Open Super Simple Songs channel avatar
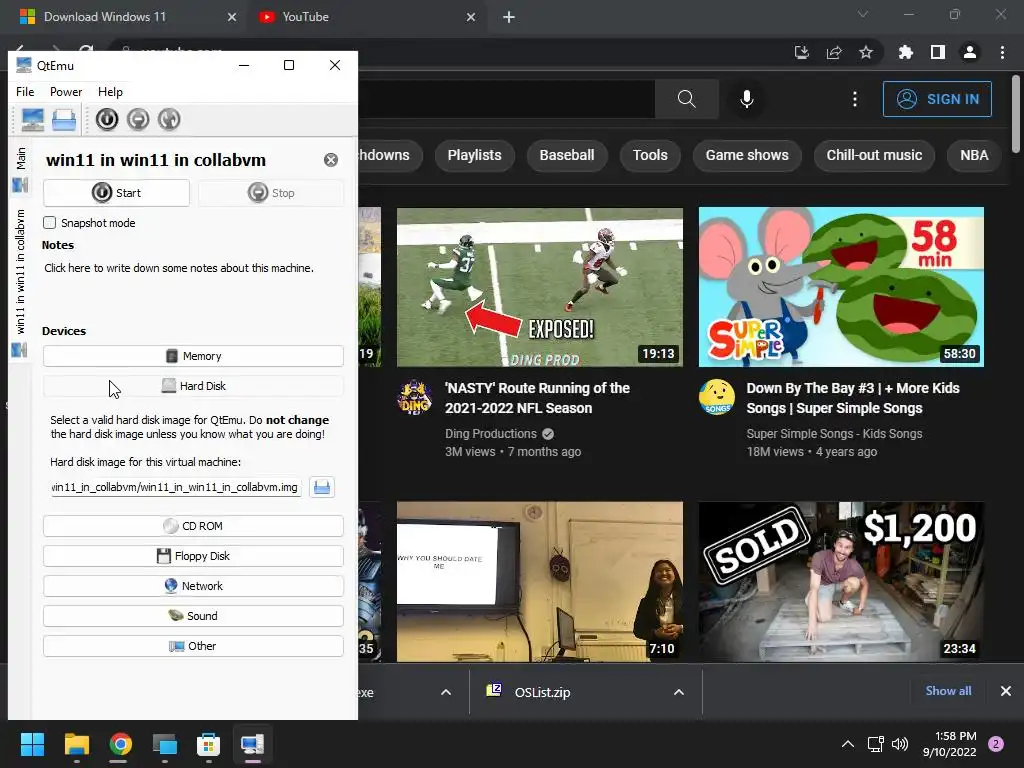Image resolution: width=1024 pixels, height=768 pixels. tap(717, 396)
